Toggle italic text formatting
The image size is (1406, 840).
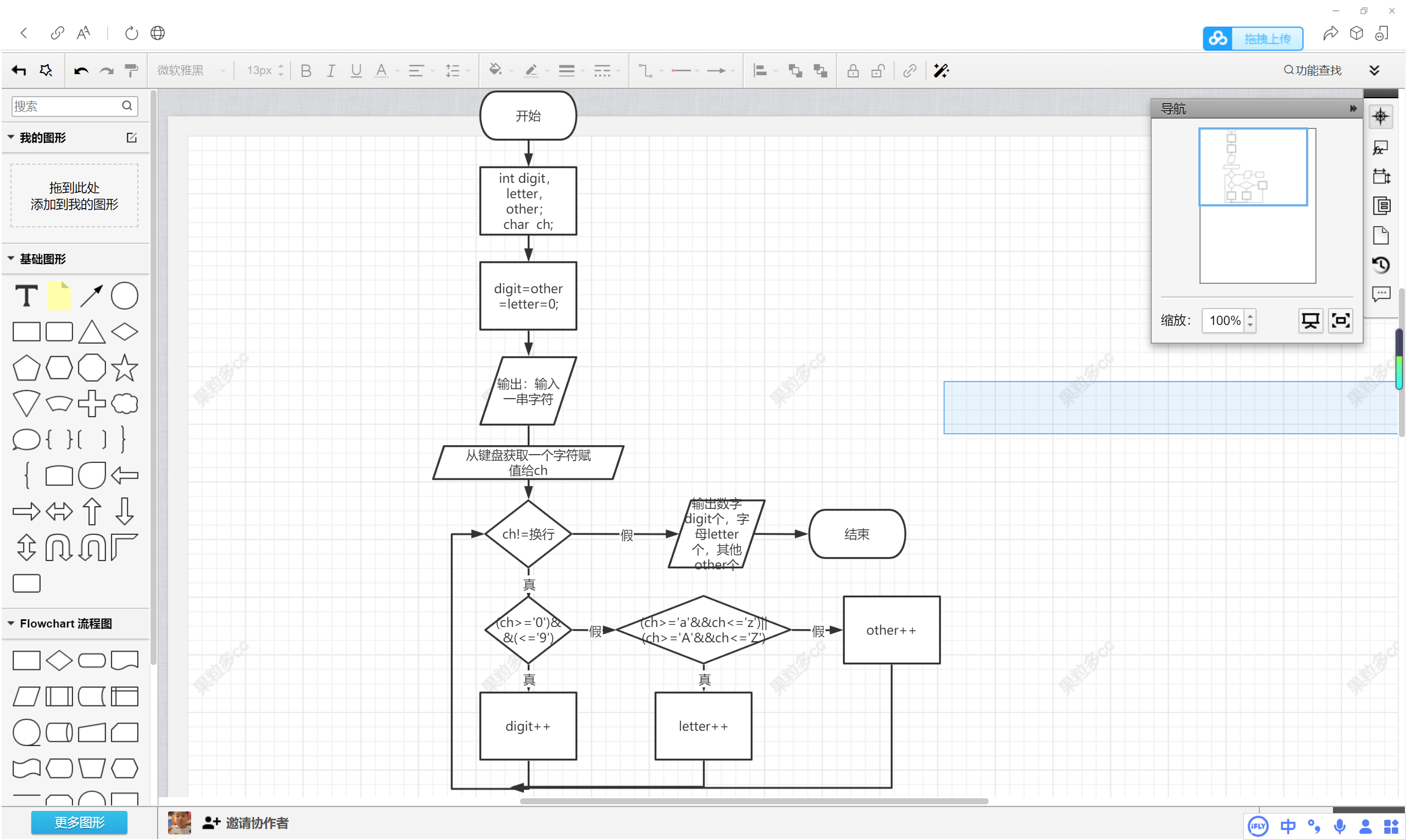331,71
